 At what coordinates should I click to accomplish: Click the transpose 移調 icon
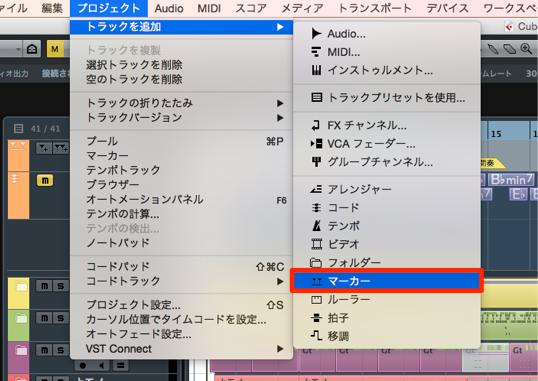tap(316, 335)
